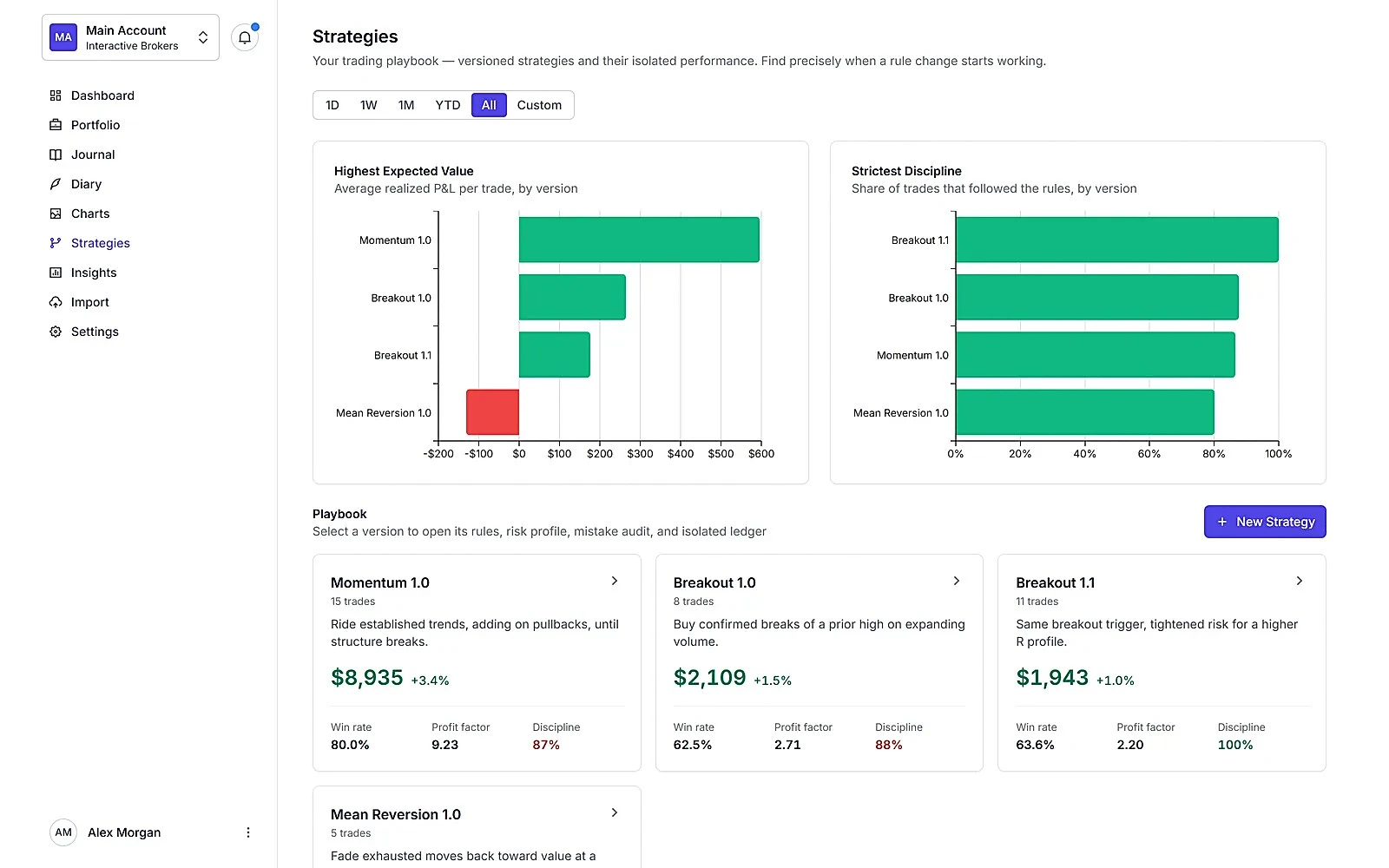Click the 11 trades count

(x=1037, y=602)
